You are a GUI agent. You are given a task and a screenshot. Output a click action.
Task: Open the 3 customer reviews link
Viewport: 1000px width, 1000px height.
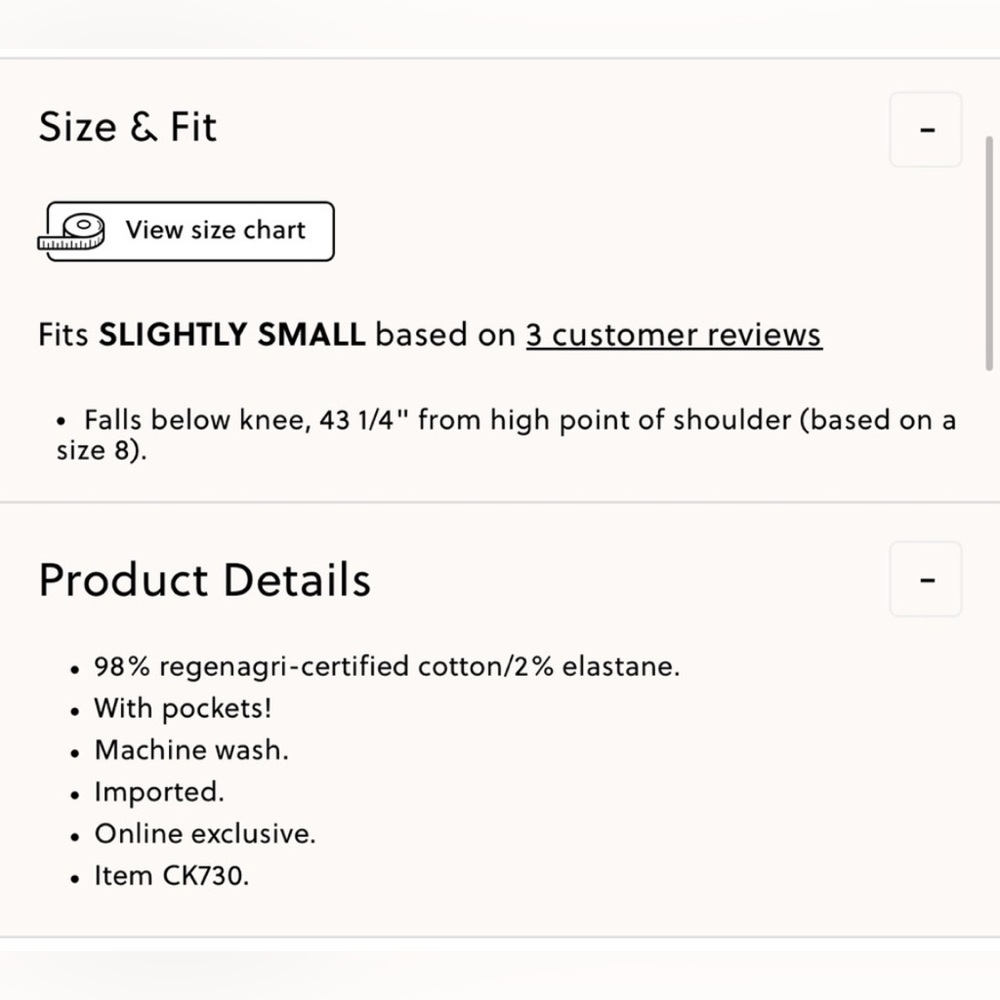coord(673,335)
